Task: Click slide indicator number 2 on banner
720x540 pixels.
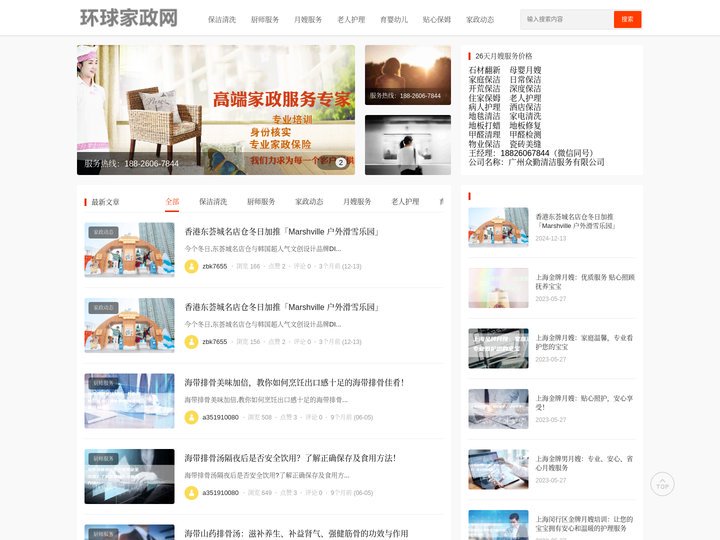Action: click(x=341, y=163)
